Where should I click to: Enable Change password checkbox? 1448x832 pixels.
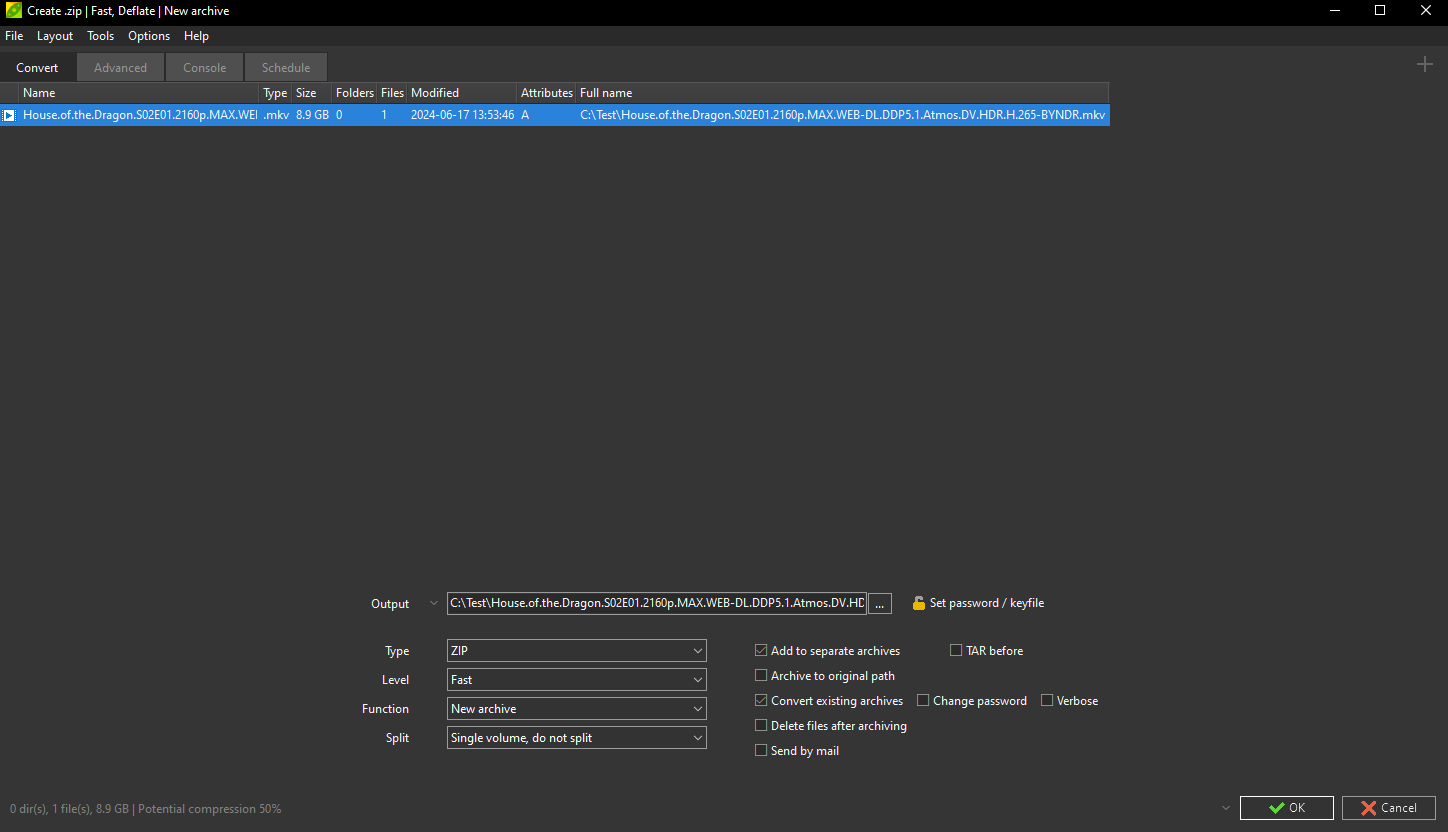click(x=923, y=701)
